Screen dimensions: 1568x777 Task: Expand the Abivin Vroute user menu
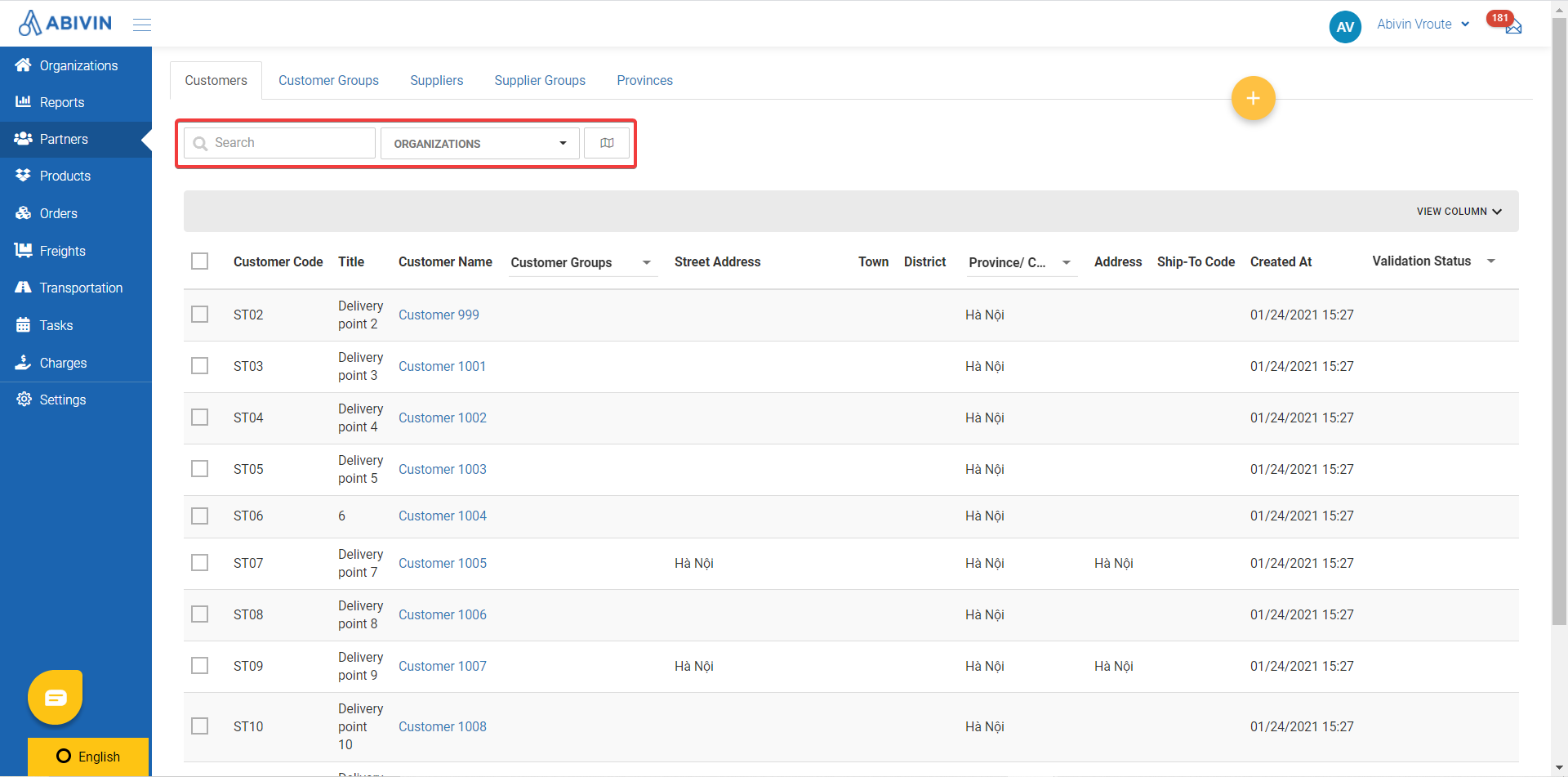pos(1423,24)
